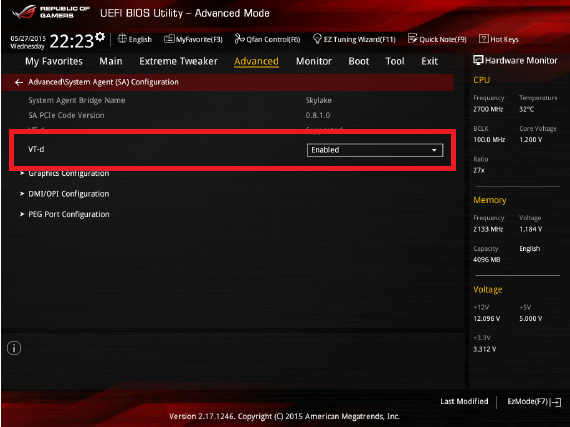Open the settings gear next to the clock
Viewport: 570px width, 427px height.
(100, 37)
